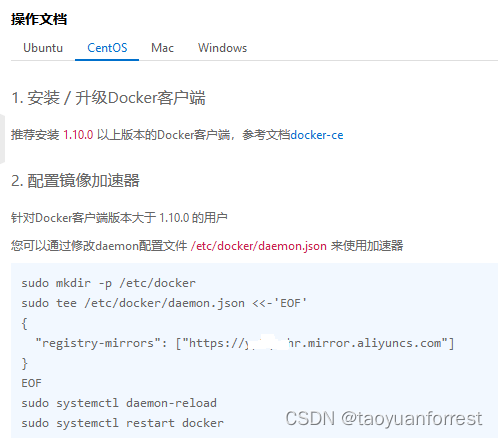Open the Mac tab
The image size is (498, 438).
(x=162, y=48)
